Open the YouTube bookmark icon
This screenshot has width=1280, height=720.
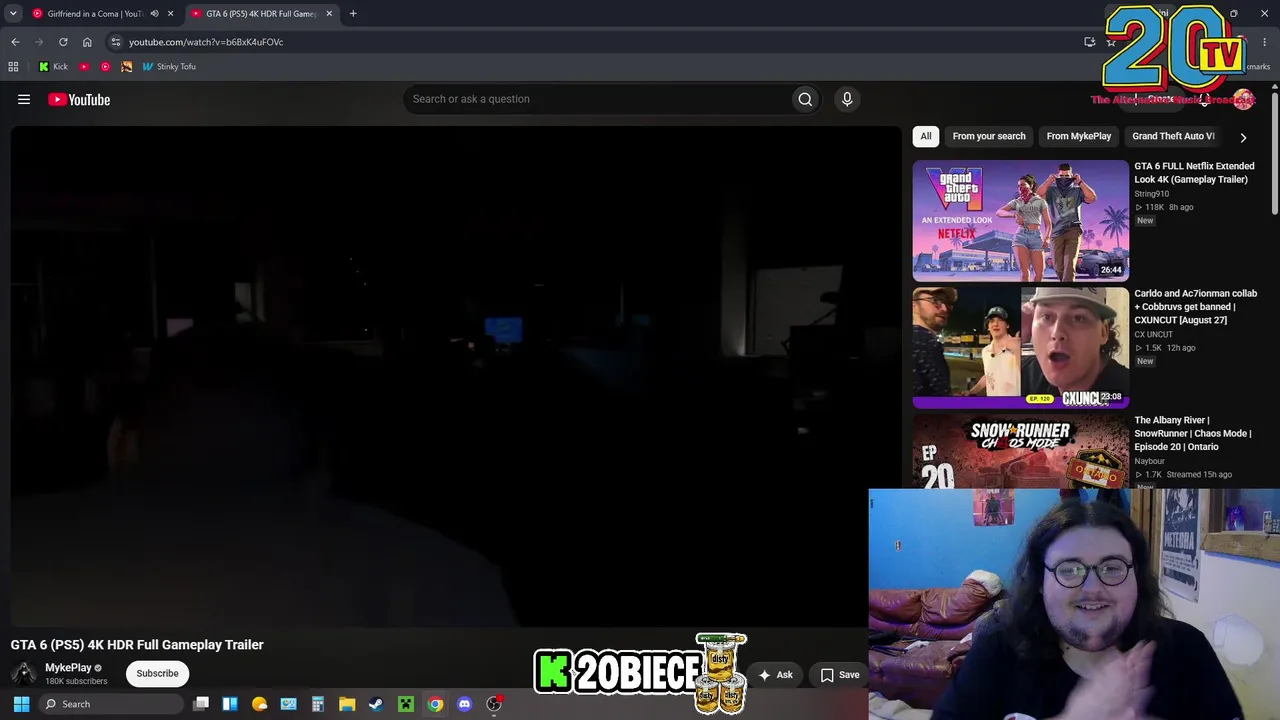click(84, 67)
